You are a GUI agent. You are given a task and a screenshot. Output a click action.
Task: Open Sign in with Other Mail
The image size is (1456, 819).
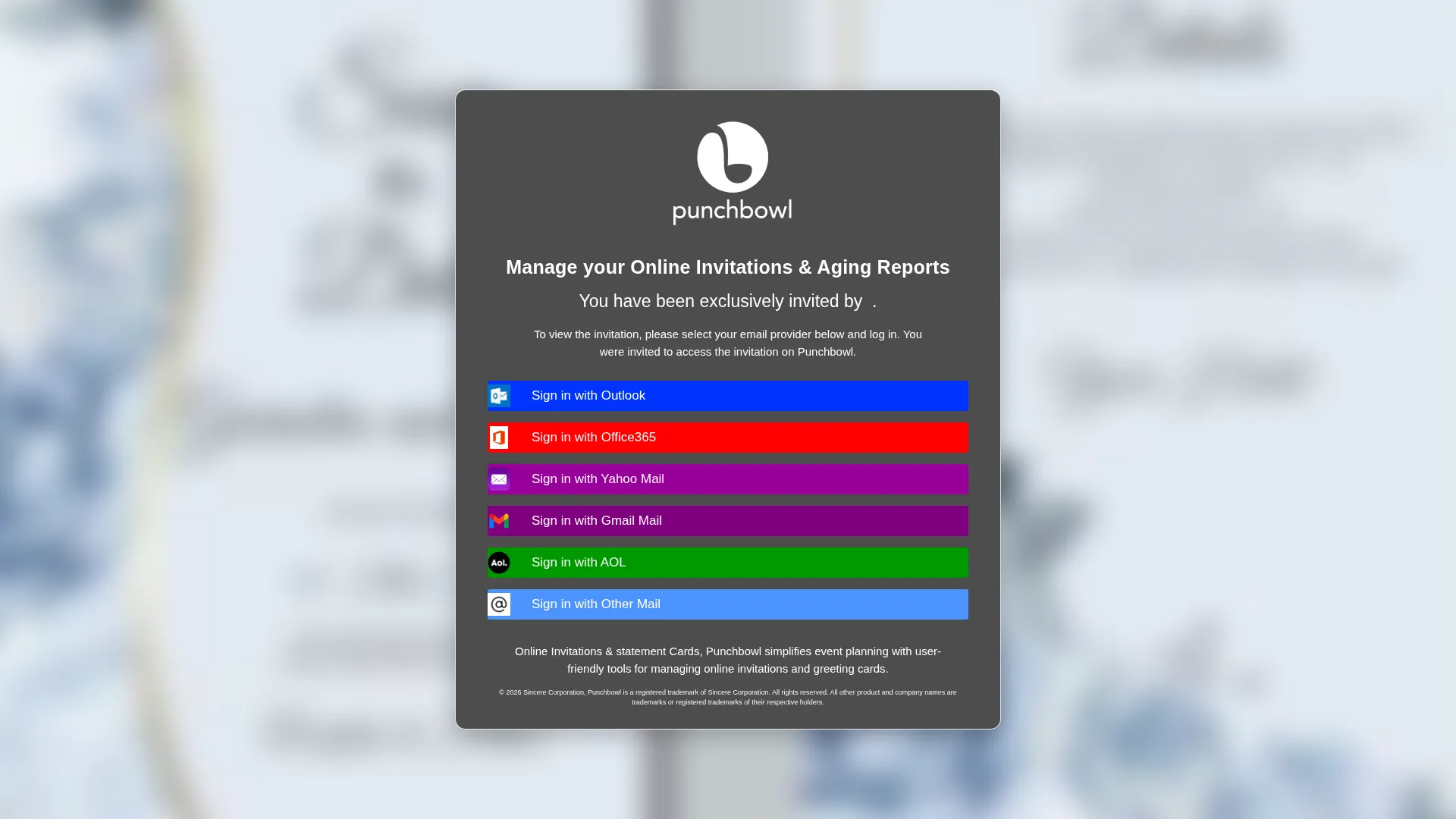click(728, 604)
